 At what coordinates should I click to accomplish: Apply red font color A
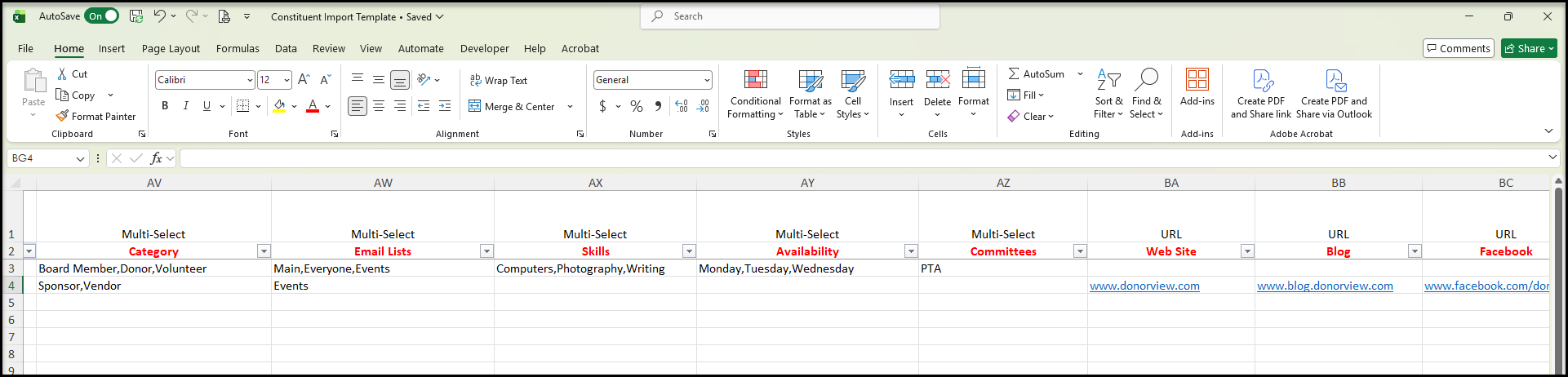[313, 106]
